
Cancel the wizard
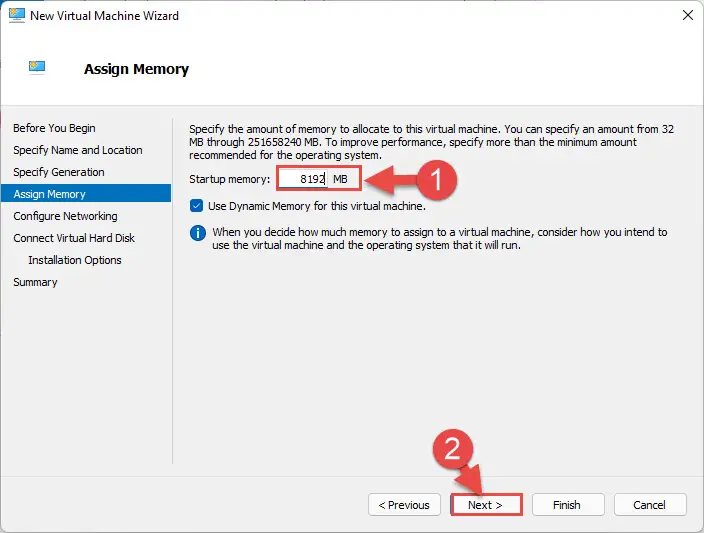click(650, 505)
